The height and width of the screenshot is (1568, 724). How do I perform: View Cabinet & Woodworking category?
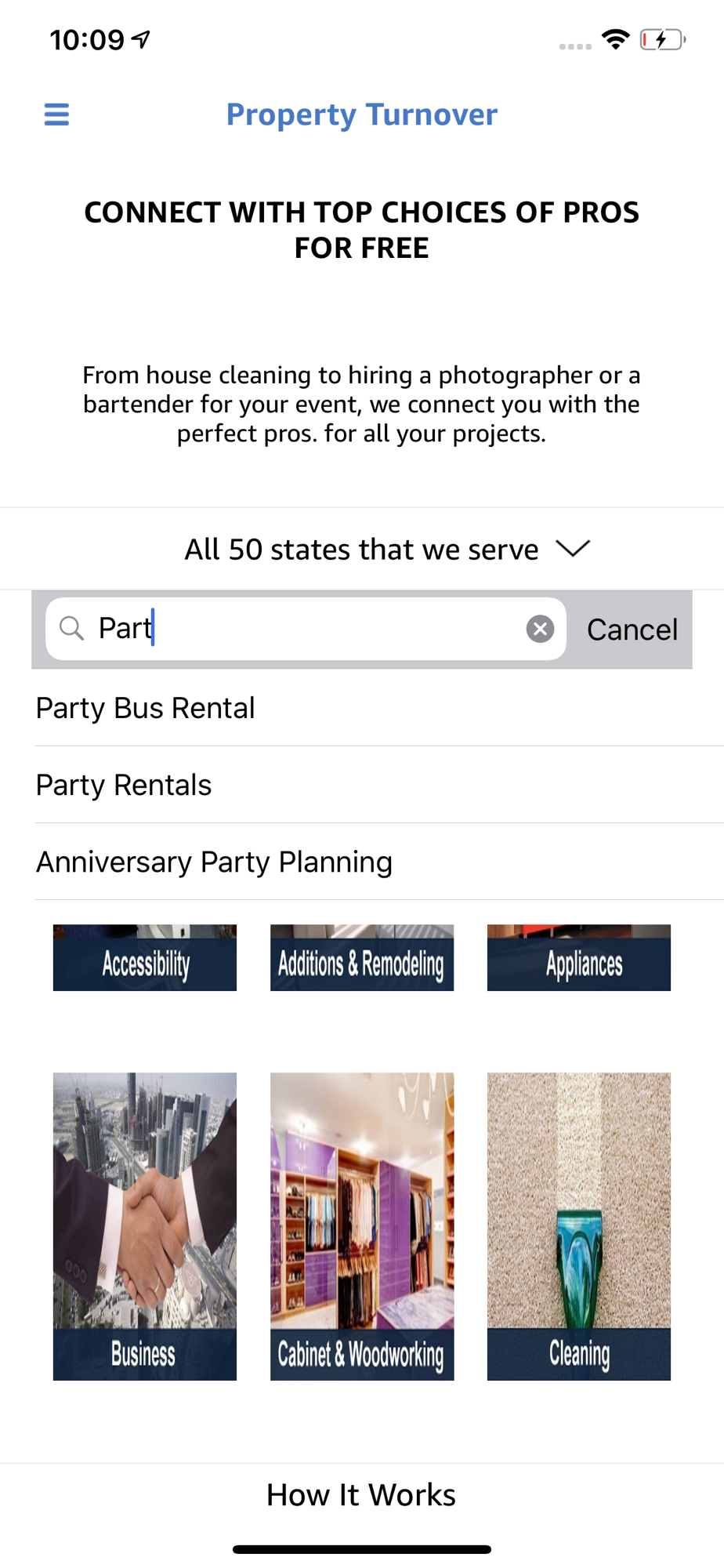coord(362,1226)
